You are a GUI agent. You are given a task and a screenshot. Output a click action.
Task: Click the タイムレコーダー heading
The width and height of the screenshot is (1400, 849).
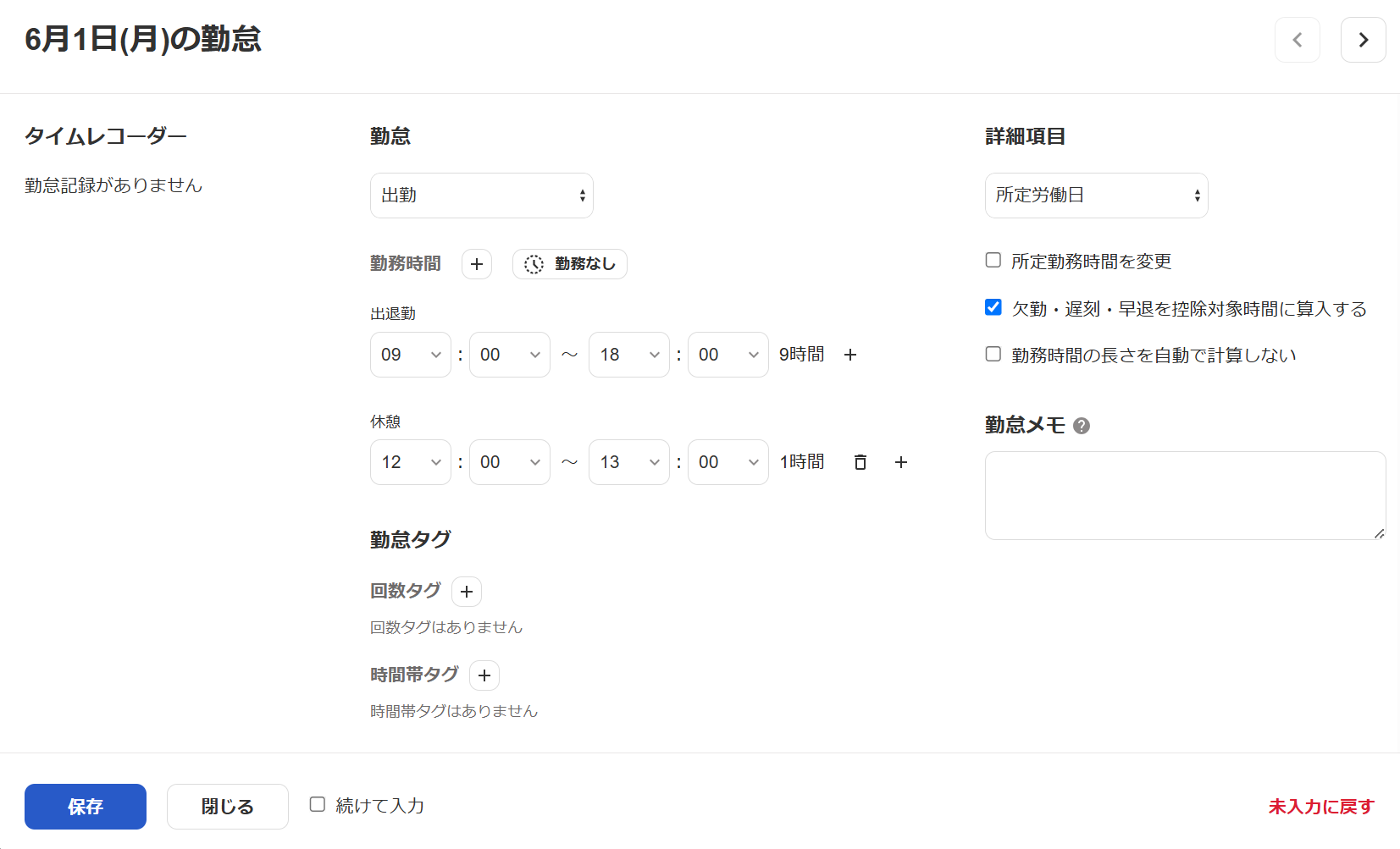[106, 136]
